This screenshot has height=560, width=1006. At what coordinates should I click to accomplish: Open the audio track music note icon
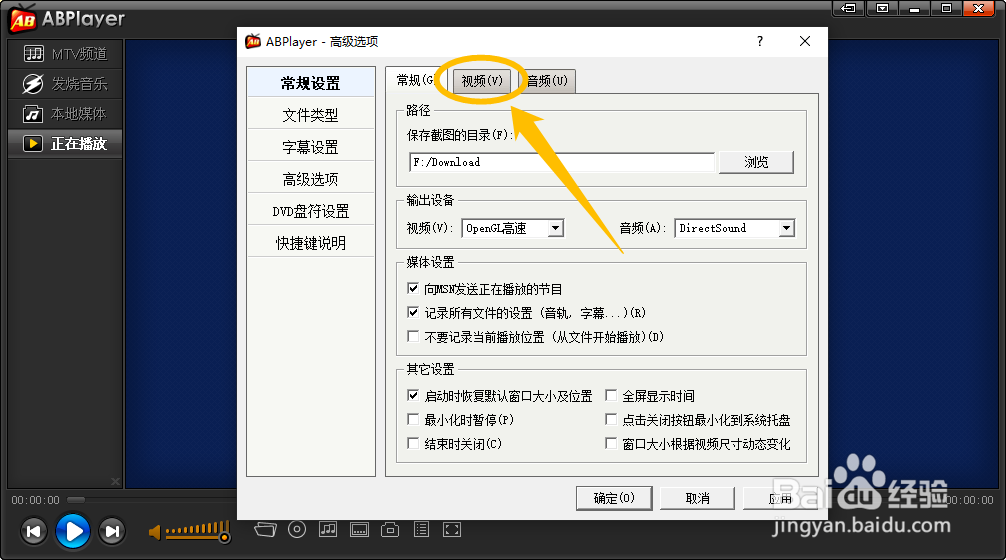pyautogui.click(x=328, y=529)
